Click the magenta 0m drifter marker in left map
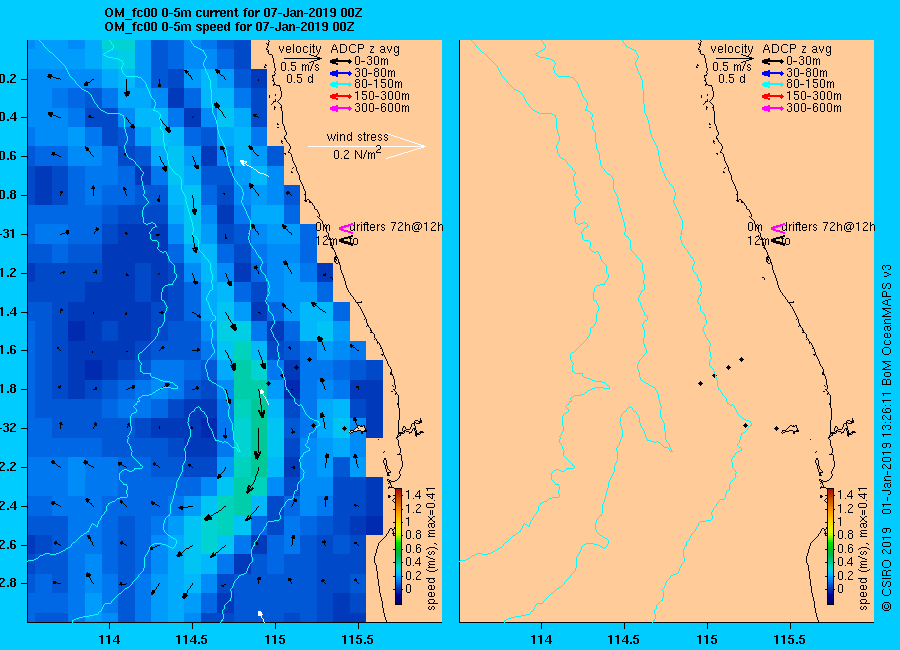 (345, 228)
